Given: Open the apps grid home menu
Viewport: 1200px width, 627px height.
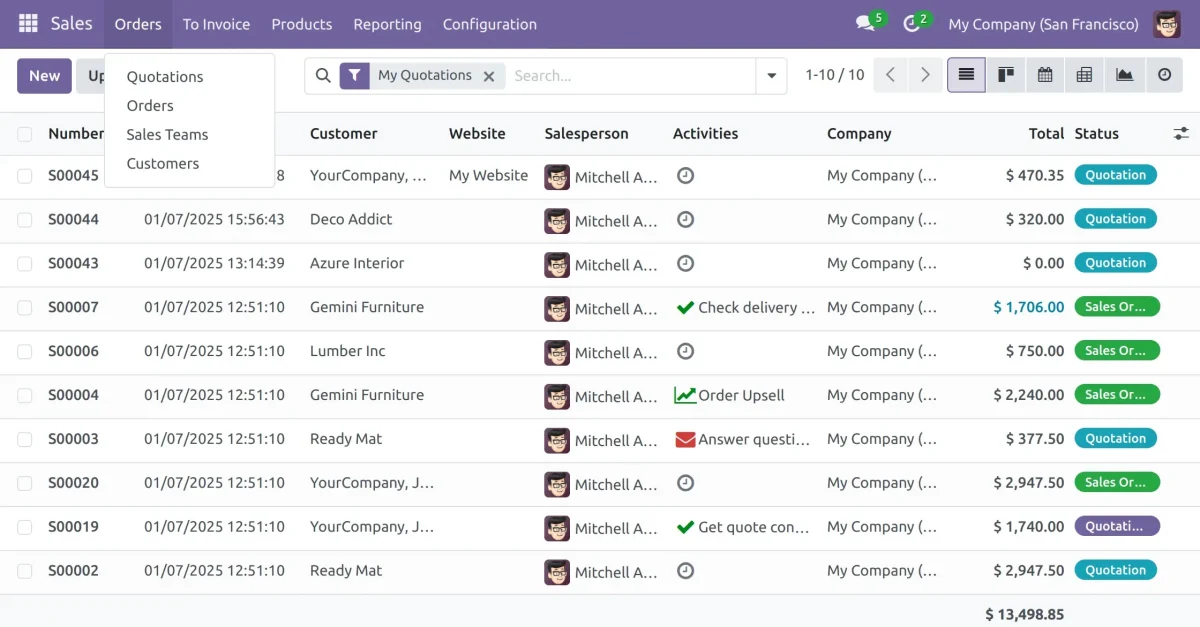Looking at the screenshot, I should pos(28,24).
